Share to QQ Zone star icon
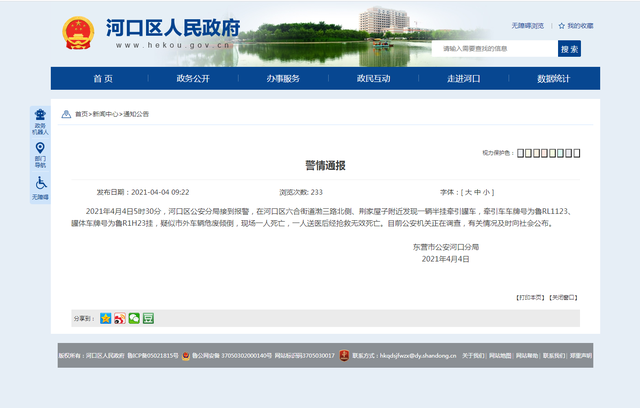This screenshot has width=640, height=408. tap(106, 318)
